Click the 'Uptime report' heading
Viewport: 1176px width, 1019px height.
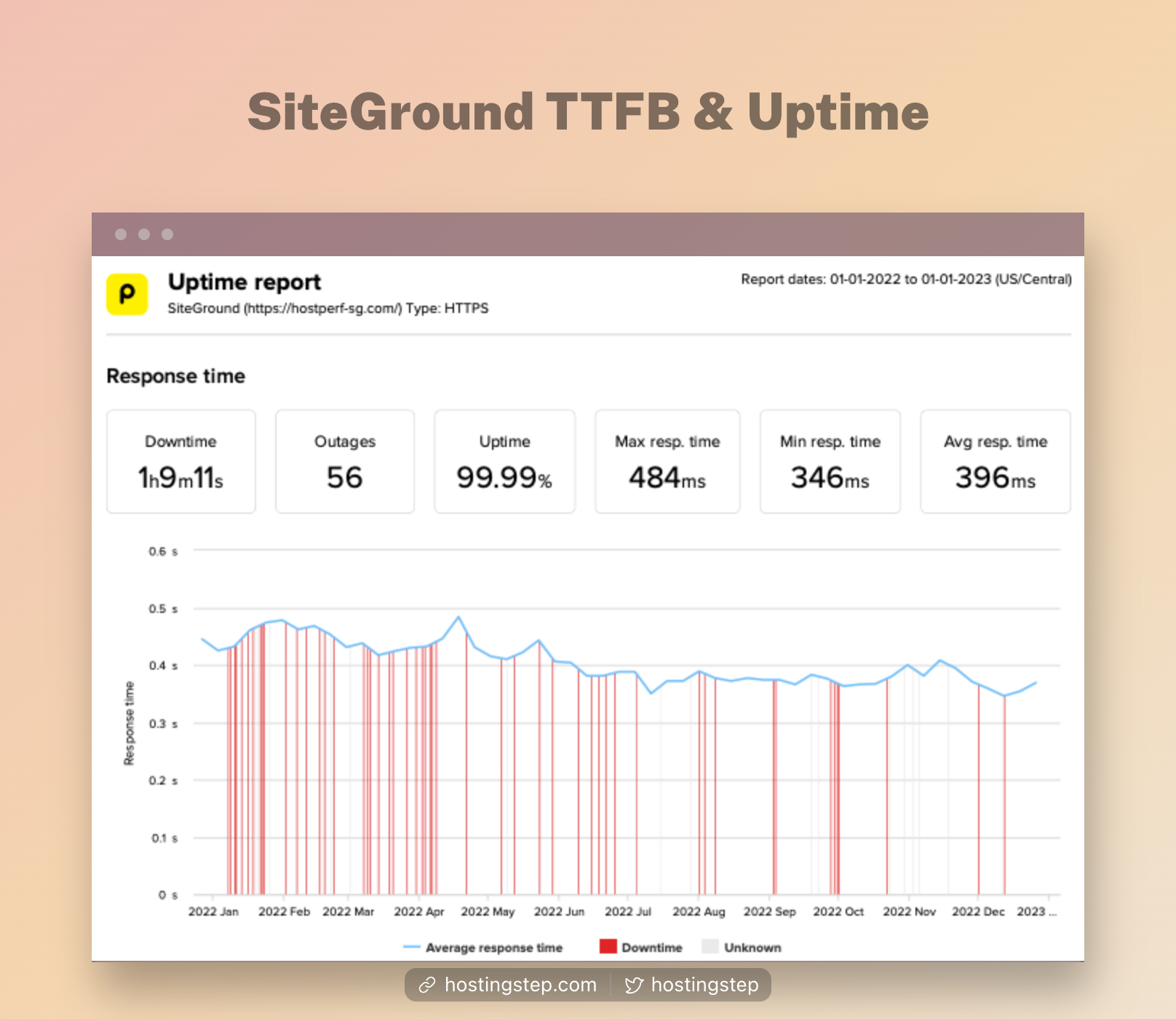click(245, 282)
